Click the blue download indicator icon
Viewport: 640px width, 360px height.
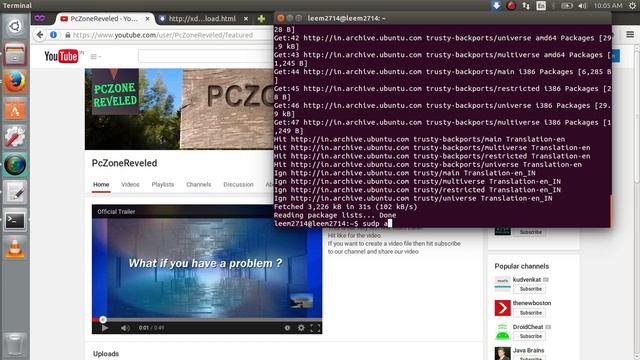click(x=496, y=6)
